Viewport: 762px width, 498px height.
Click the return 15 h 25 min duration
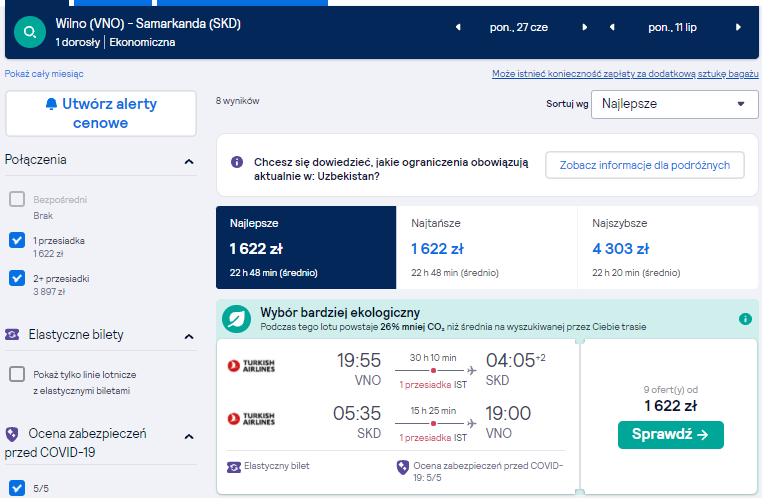[x=433, y=411]
